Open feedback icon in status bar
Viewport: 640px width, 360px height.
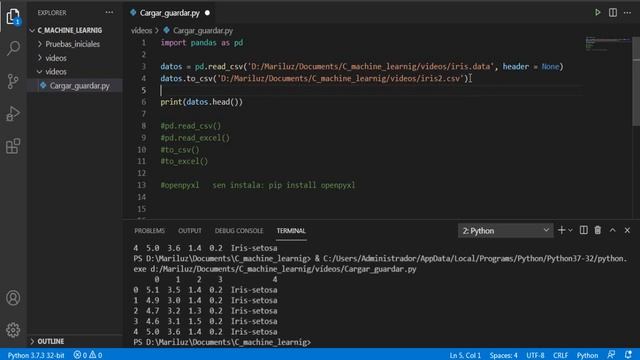coord(611,355)
